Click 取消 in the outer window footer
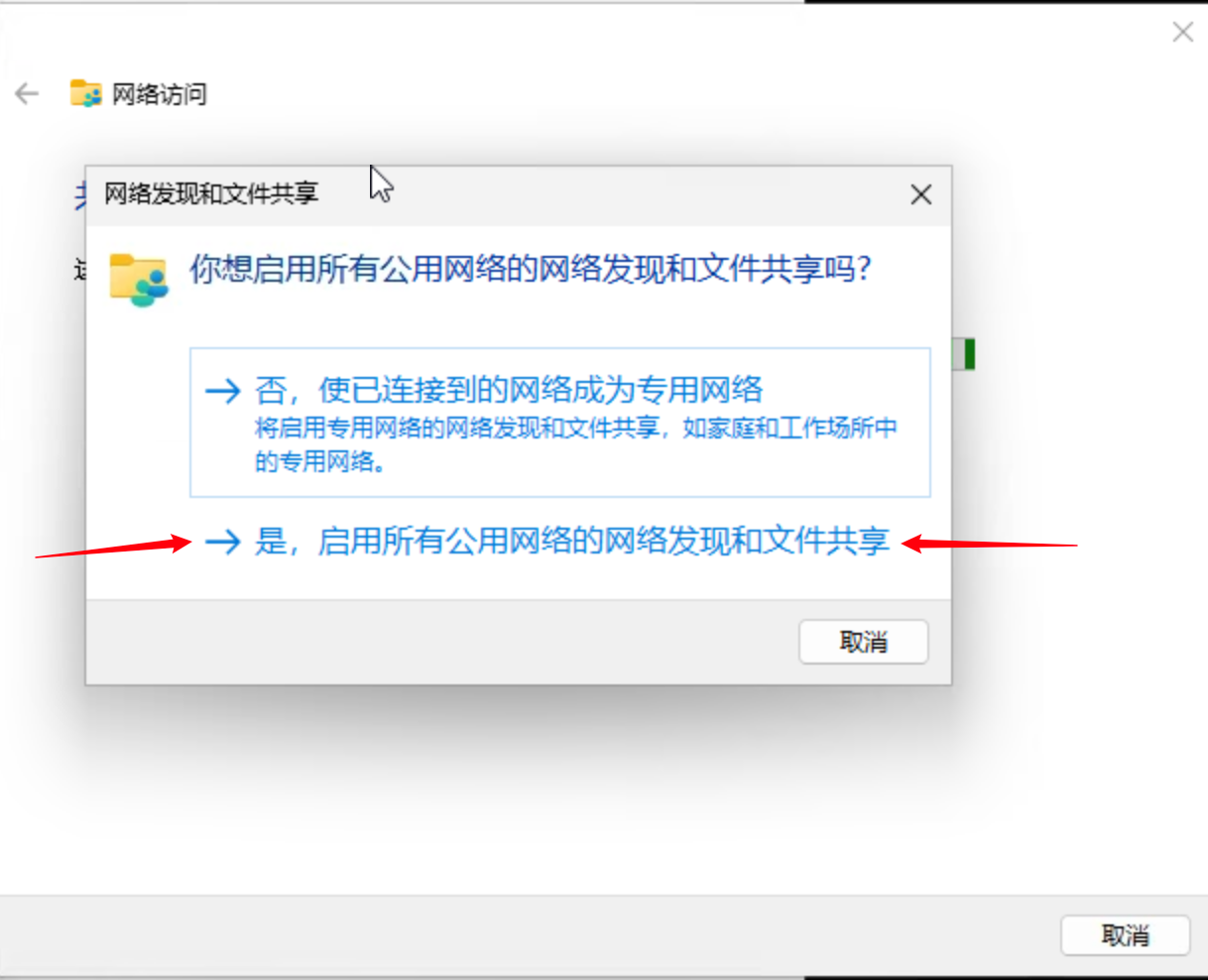Image resolution: width=1208 pixels, height=980 pixels. pos(1126,934)
